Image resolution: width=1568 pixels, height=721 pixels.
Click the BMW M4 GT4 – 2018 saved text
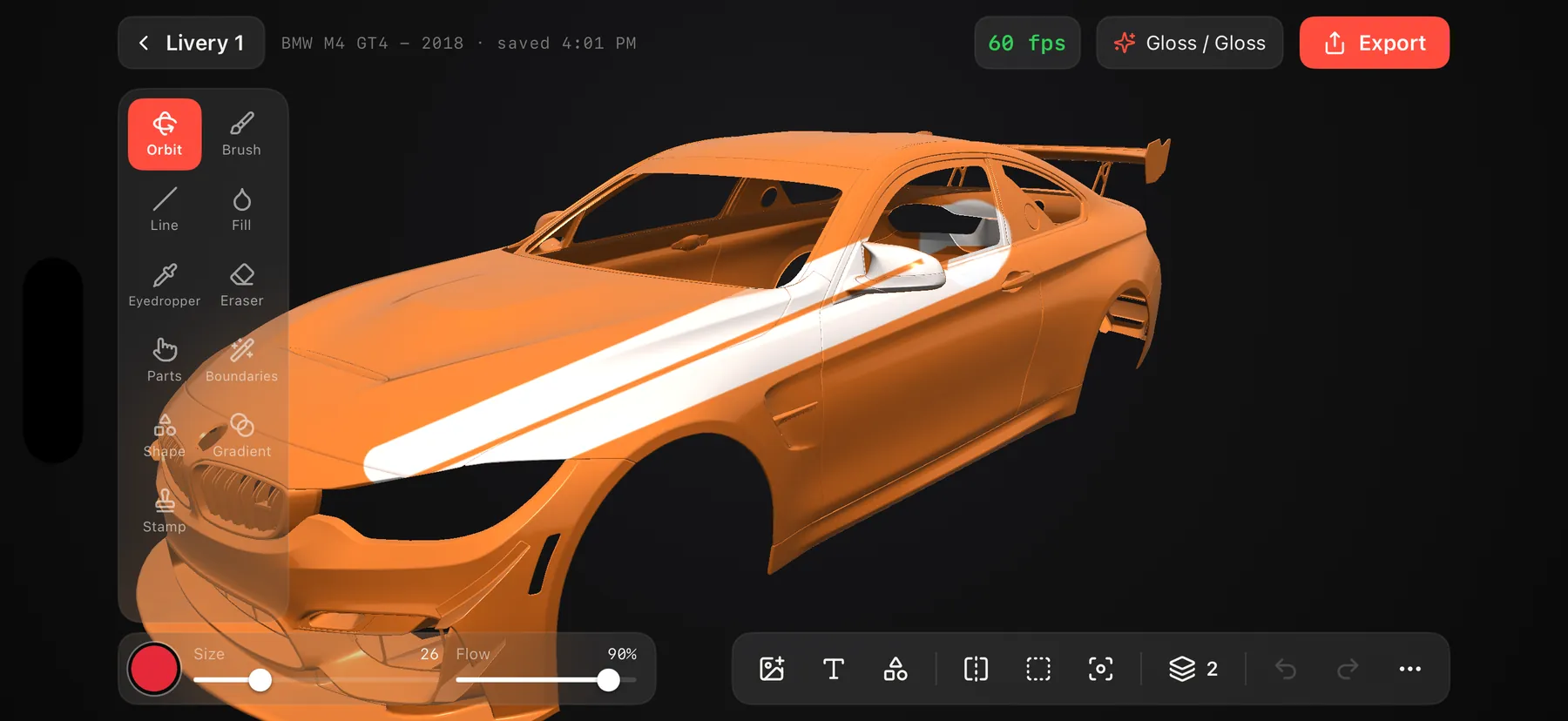(x=458, y=44)
